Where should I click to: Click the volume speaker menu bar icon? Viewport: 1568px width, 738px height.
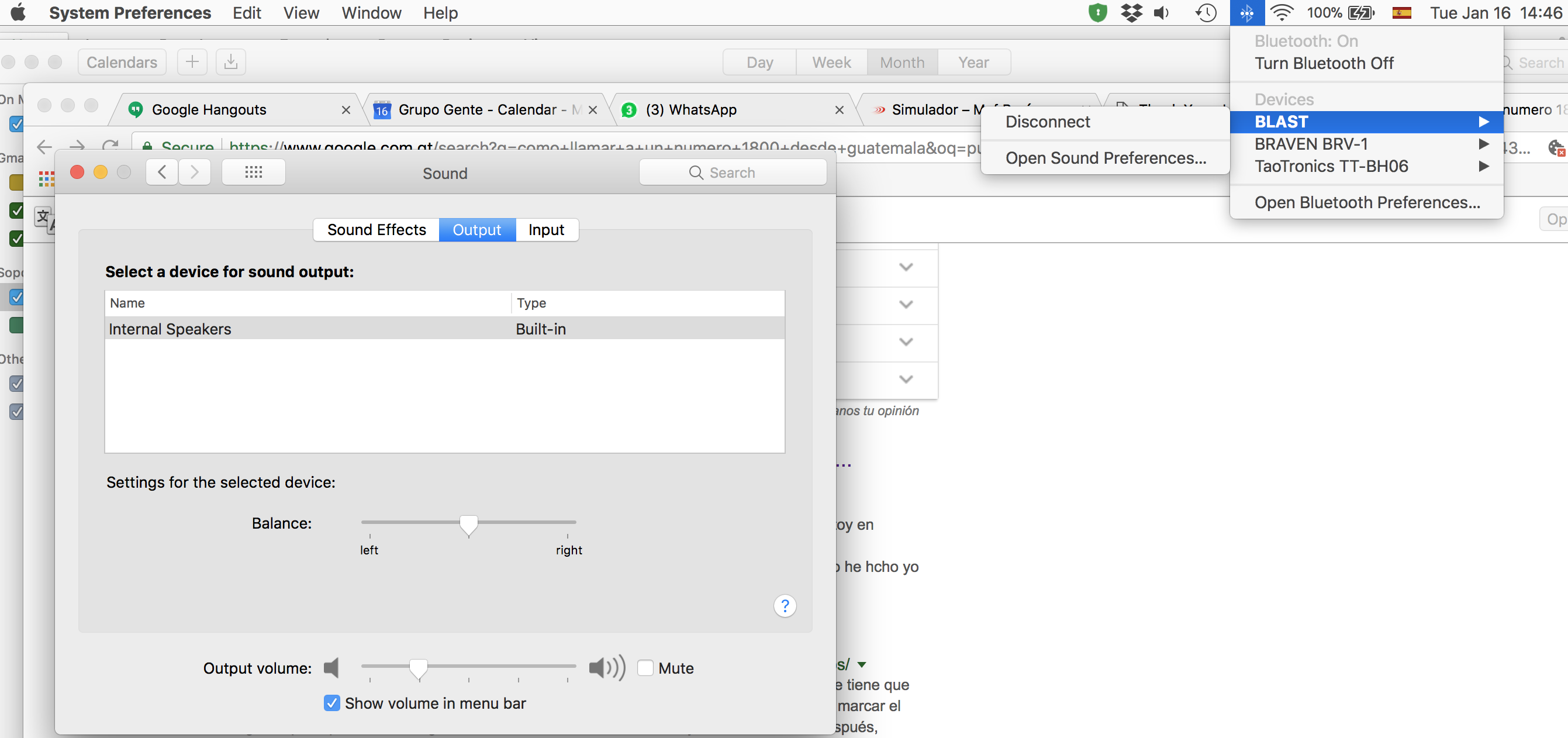point(1162,13)
